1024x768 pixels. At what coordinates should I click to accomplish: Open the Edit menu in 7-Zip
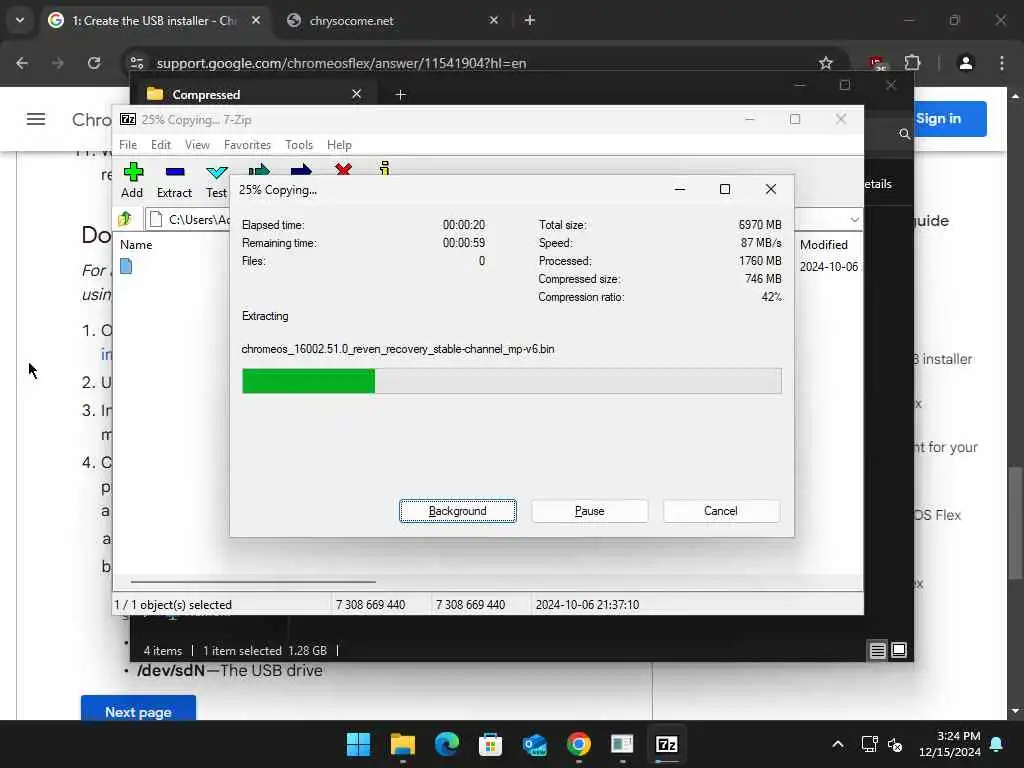(161, 145)
